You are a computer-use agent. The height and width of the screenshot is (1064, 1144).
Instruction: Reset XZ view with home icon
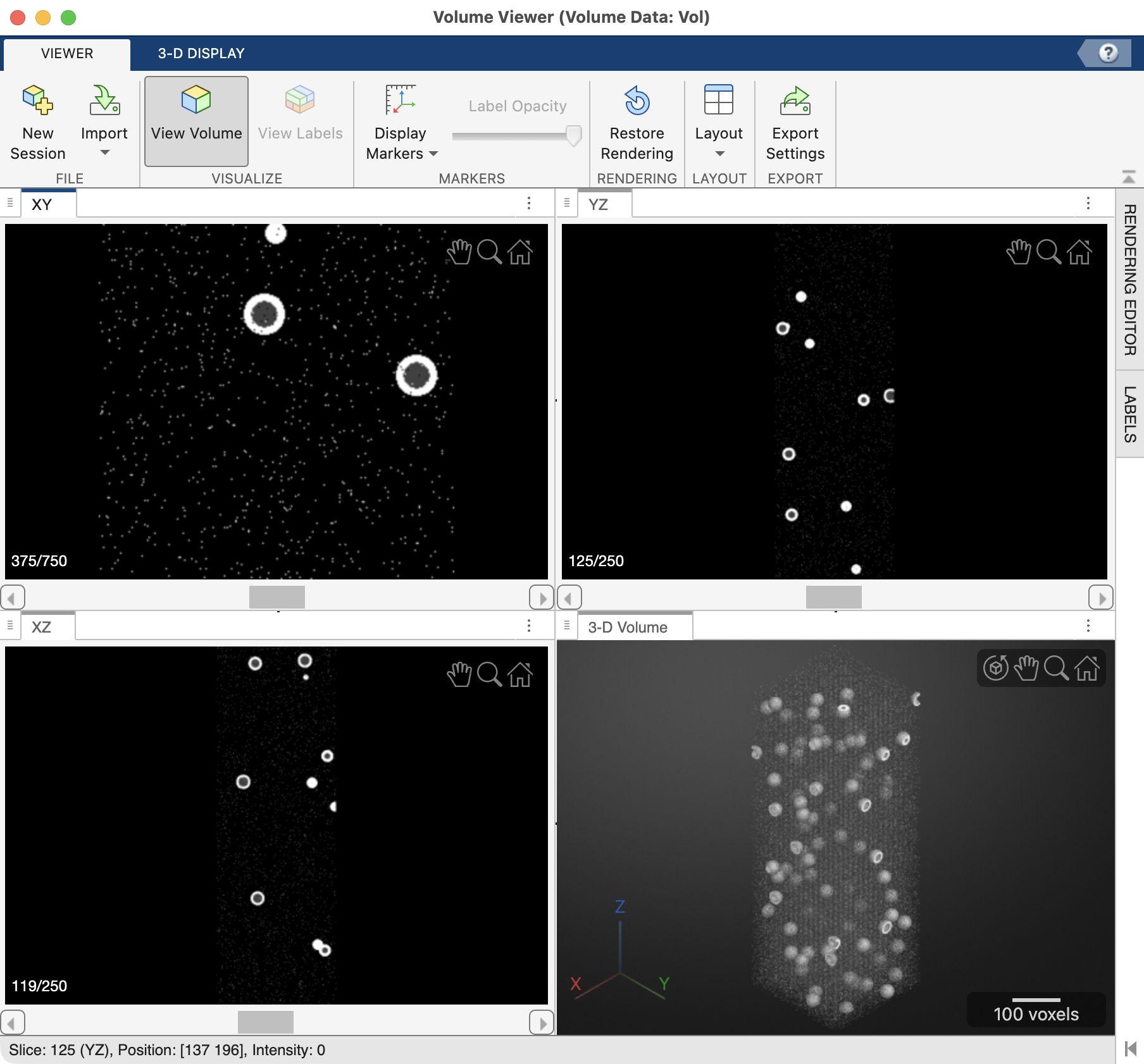click(x=520, y=674)
